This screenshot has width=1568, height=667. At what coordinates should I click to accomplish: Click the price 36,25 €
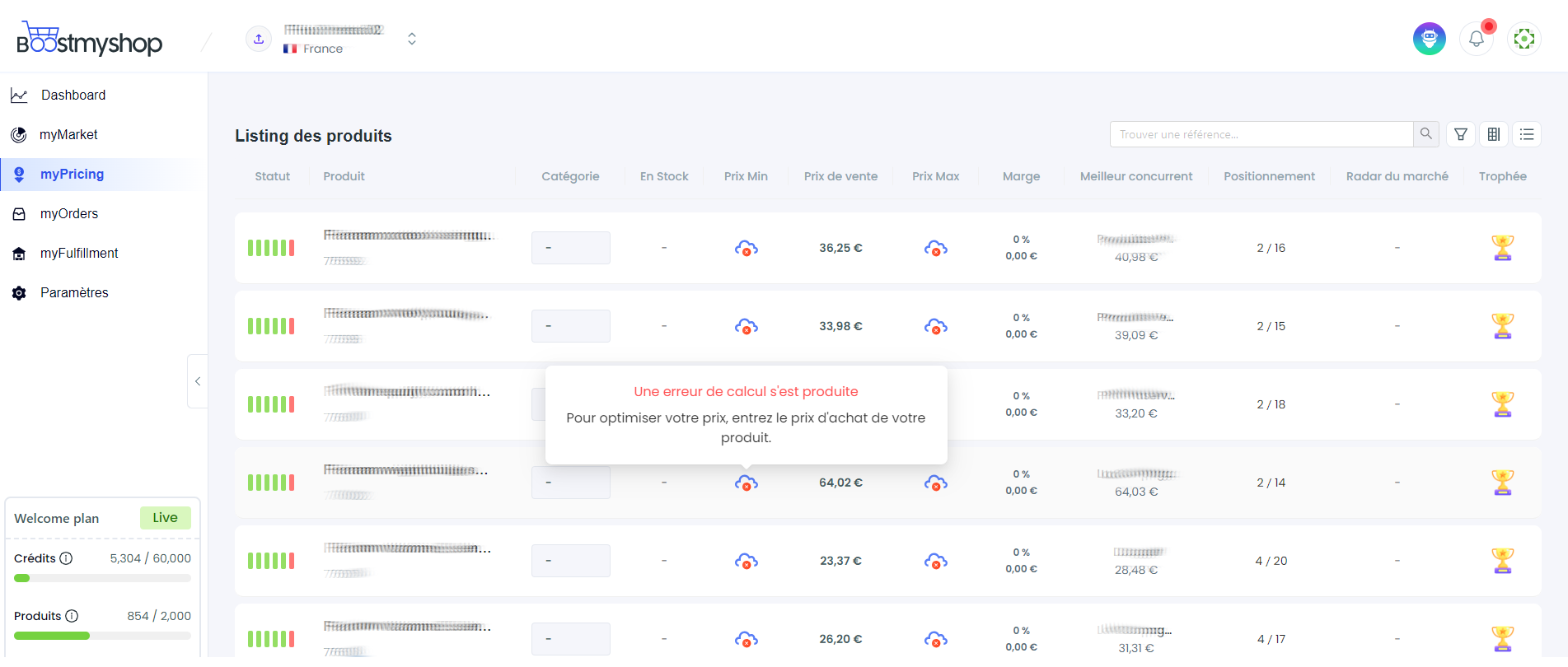coord(840,248)
